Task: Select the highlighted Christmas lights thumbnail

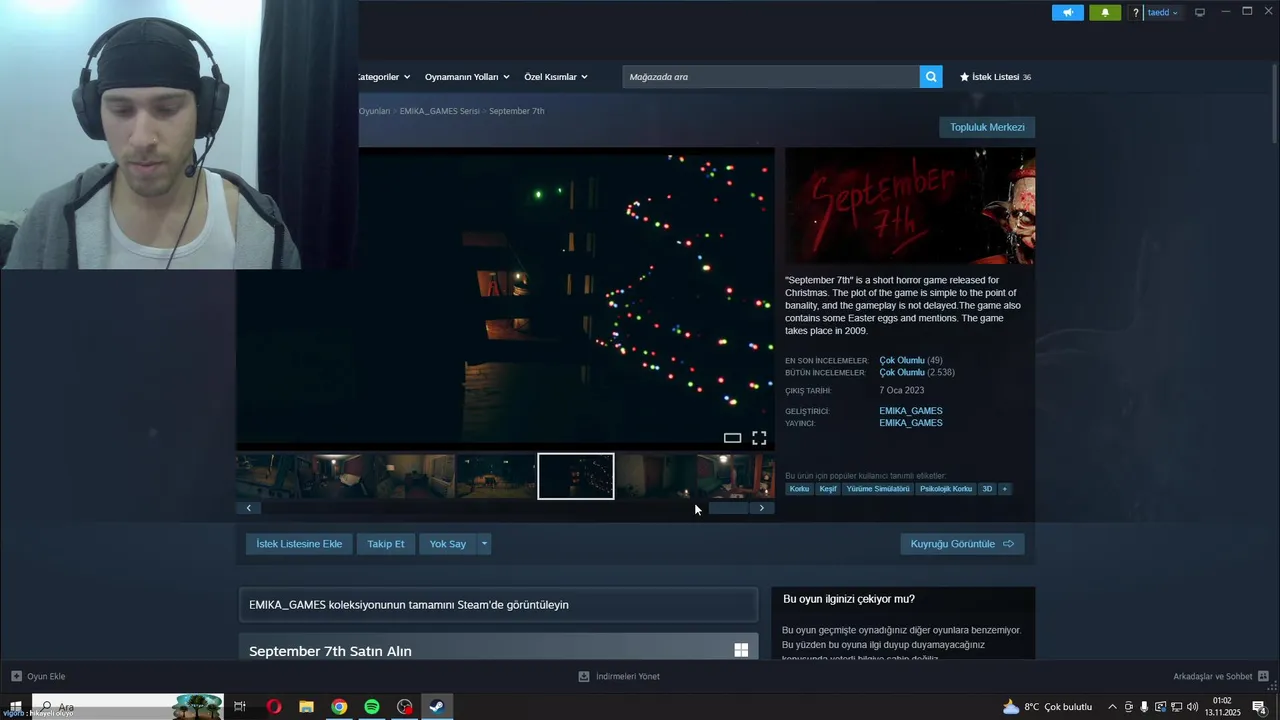Action: point(576,476)
